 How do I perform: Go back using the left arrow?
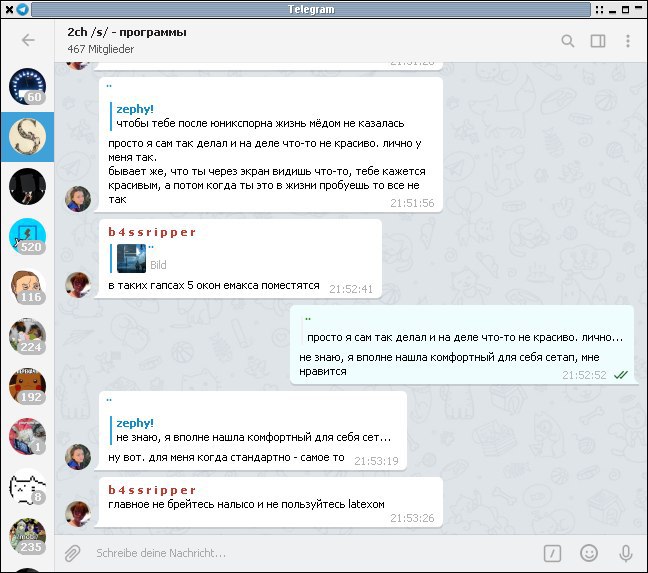point(28,40)
